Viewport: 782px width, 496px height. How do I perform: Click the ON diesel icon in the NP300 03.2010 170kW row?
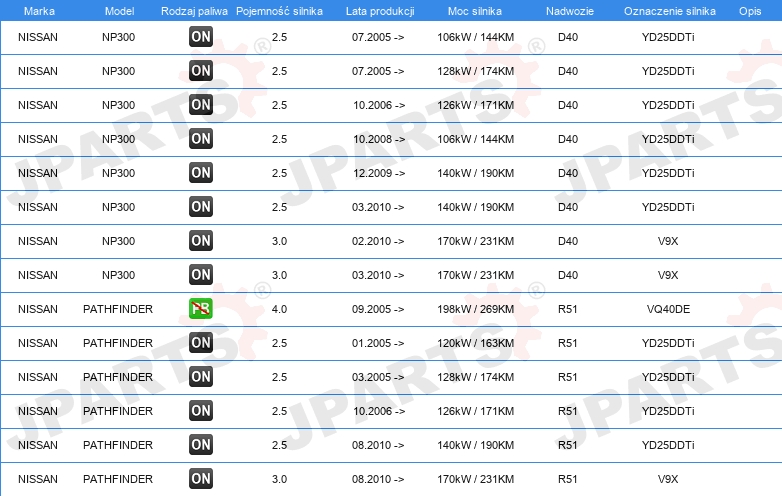pyautogui.click(x=201, y=275)
